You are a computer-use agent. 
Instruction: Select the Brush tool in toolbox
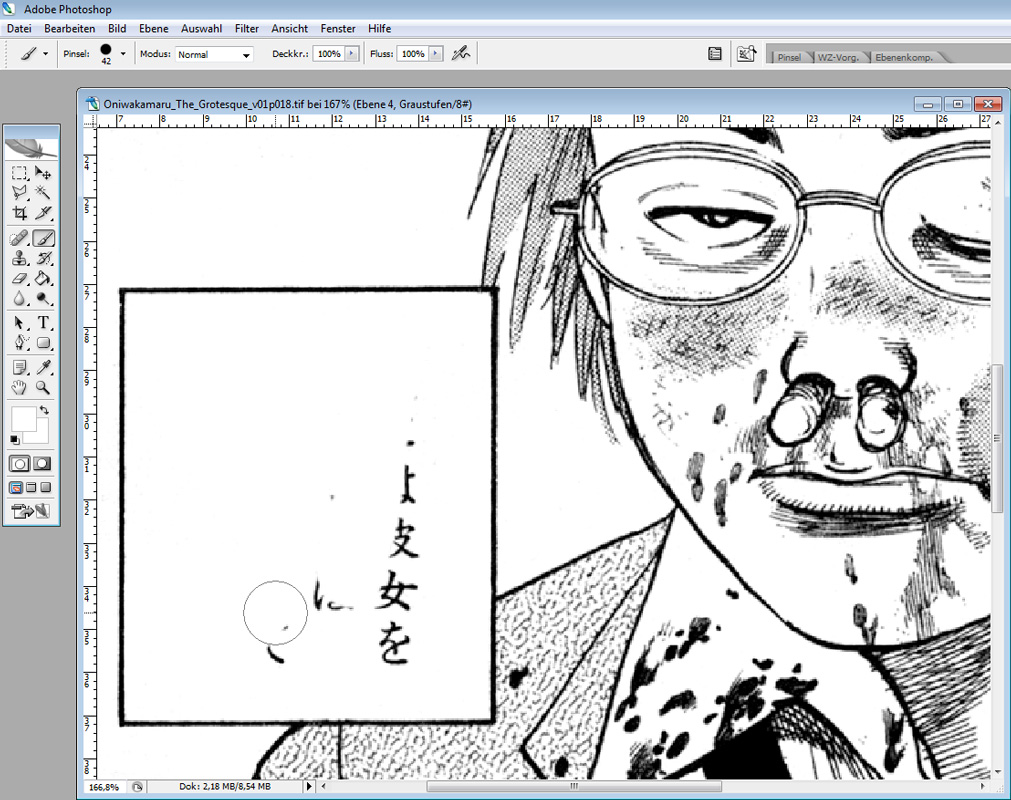tap(43, 239)
